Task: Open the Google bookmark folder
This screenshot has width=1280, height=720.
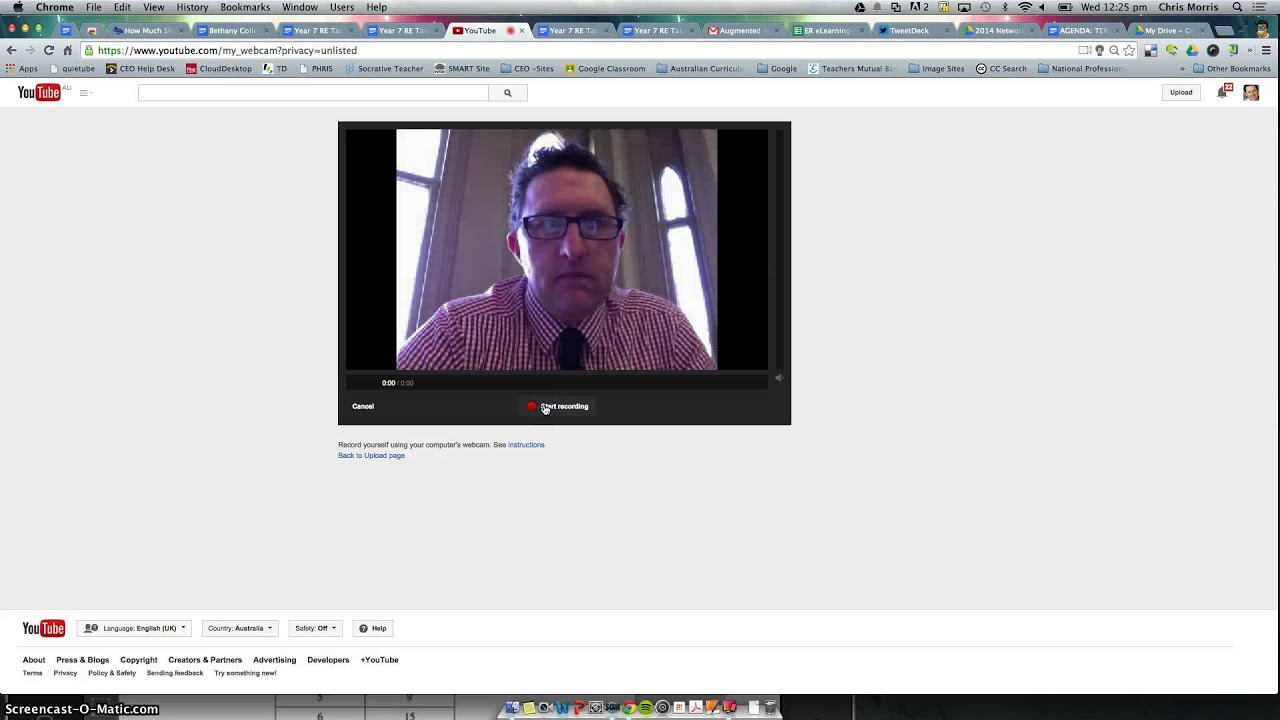Action: pos(777,69)
